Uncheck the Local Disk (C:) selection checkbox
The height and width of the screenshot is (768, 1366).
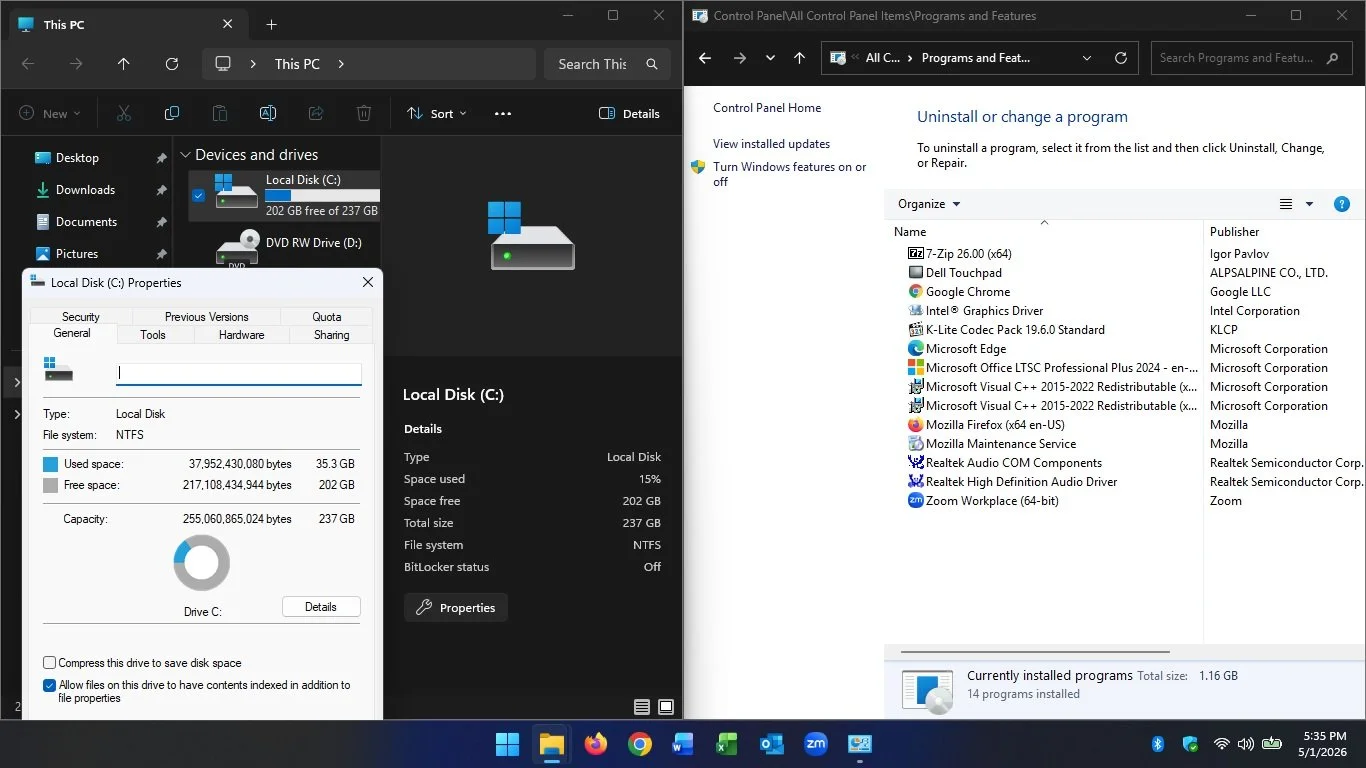198,196
